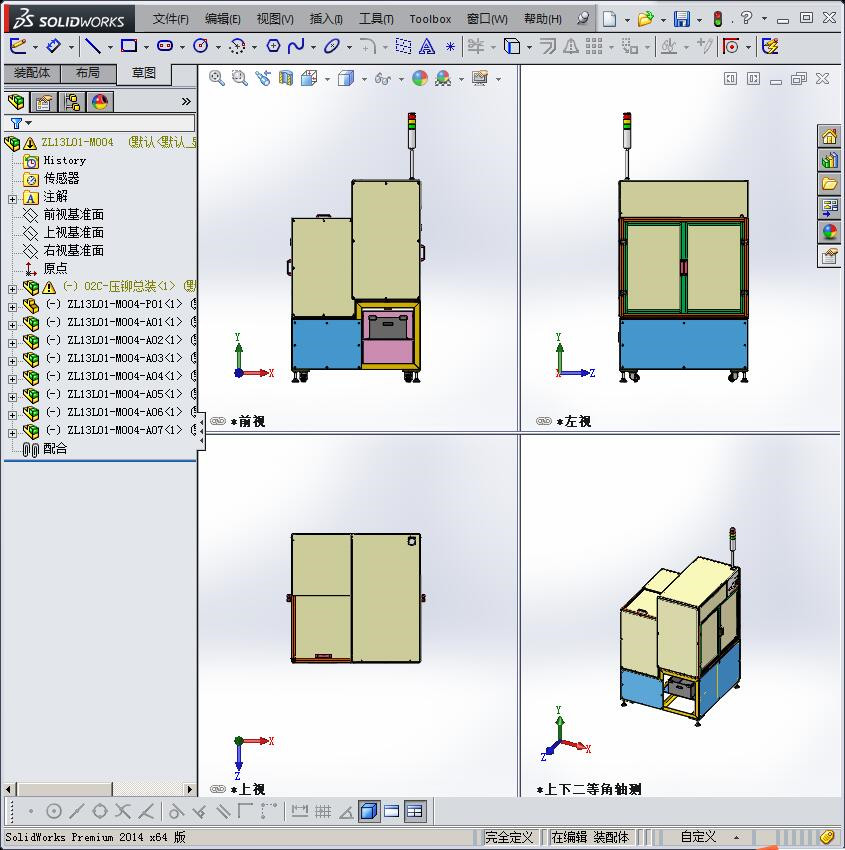Screen dimensions: 845x850
Task: Toggle Single View cube button
Action: coord(369,812)
